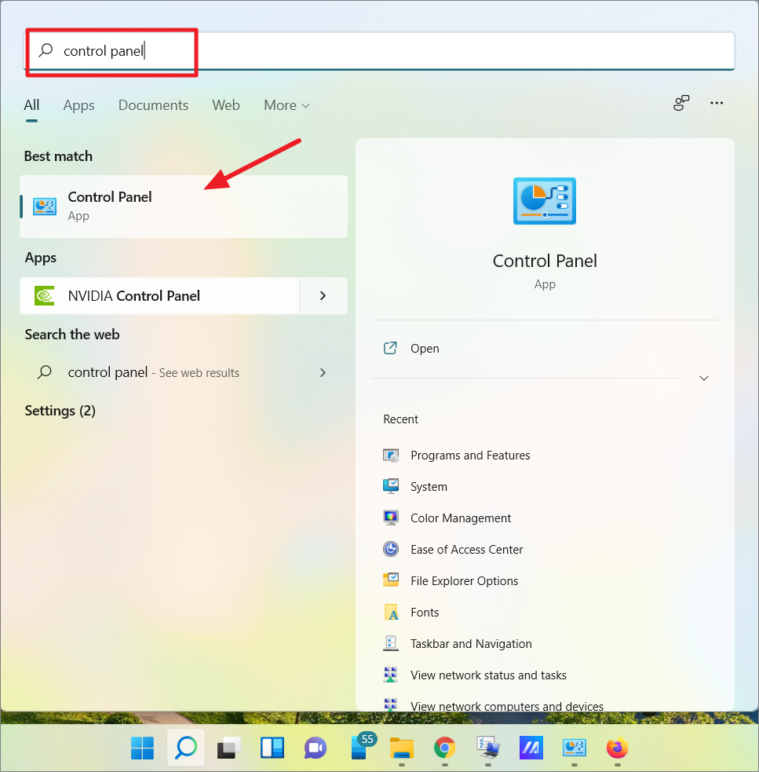
Task: Launch Google Chrome from the taskbar
Action: tap(444, 748)
